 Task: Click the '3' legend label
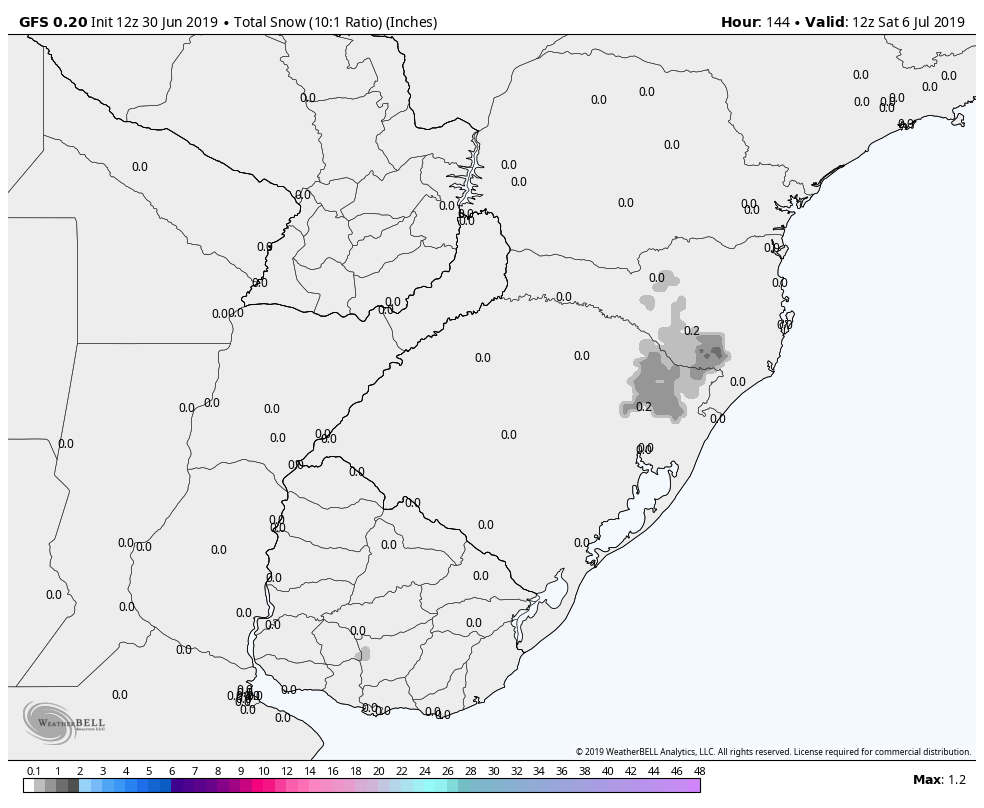(103, 771)
